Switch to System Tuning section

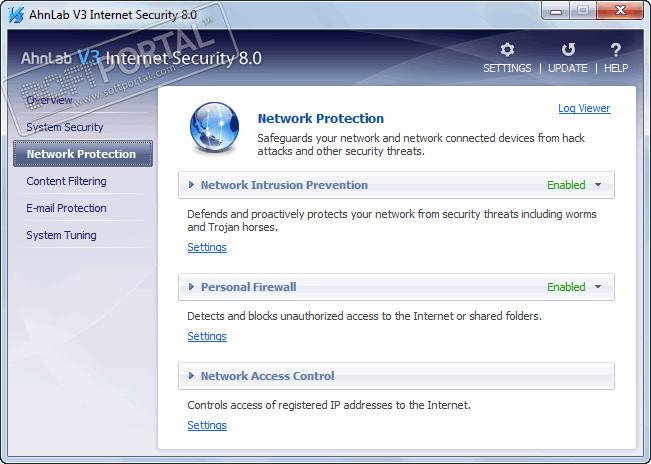[61, 235]
